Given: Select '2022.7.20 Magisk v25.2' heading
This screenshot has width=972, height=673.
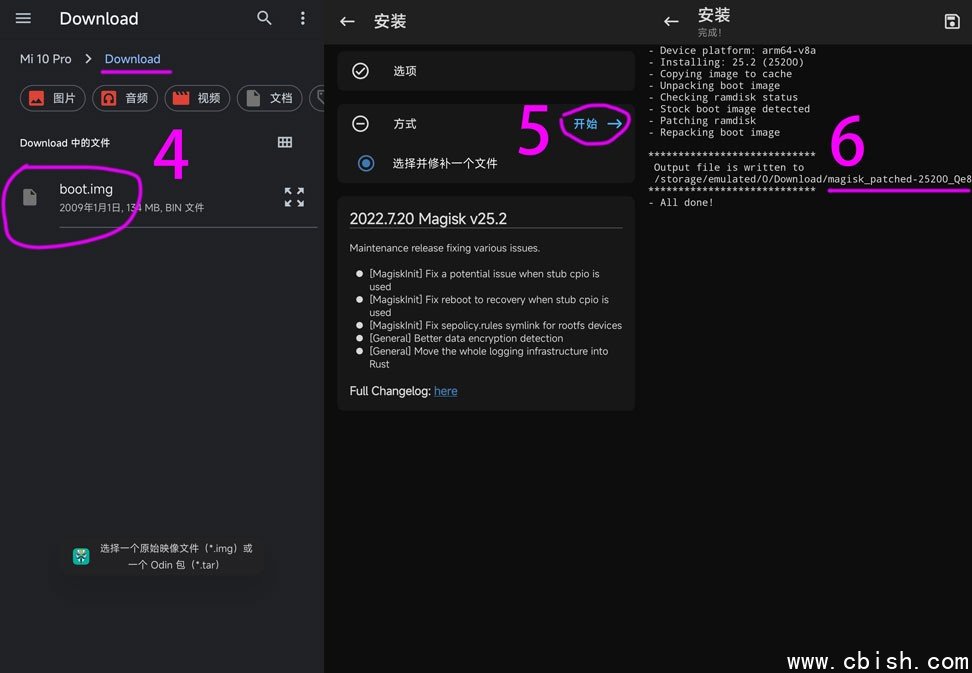Looking at the screenshot, I should 428,219.
